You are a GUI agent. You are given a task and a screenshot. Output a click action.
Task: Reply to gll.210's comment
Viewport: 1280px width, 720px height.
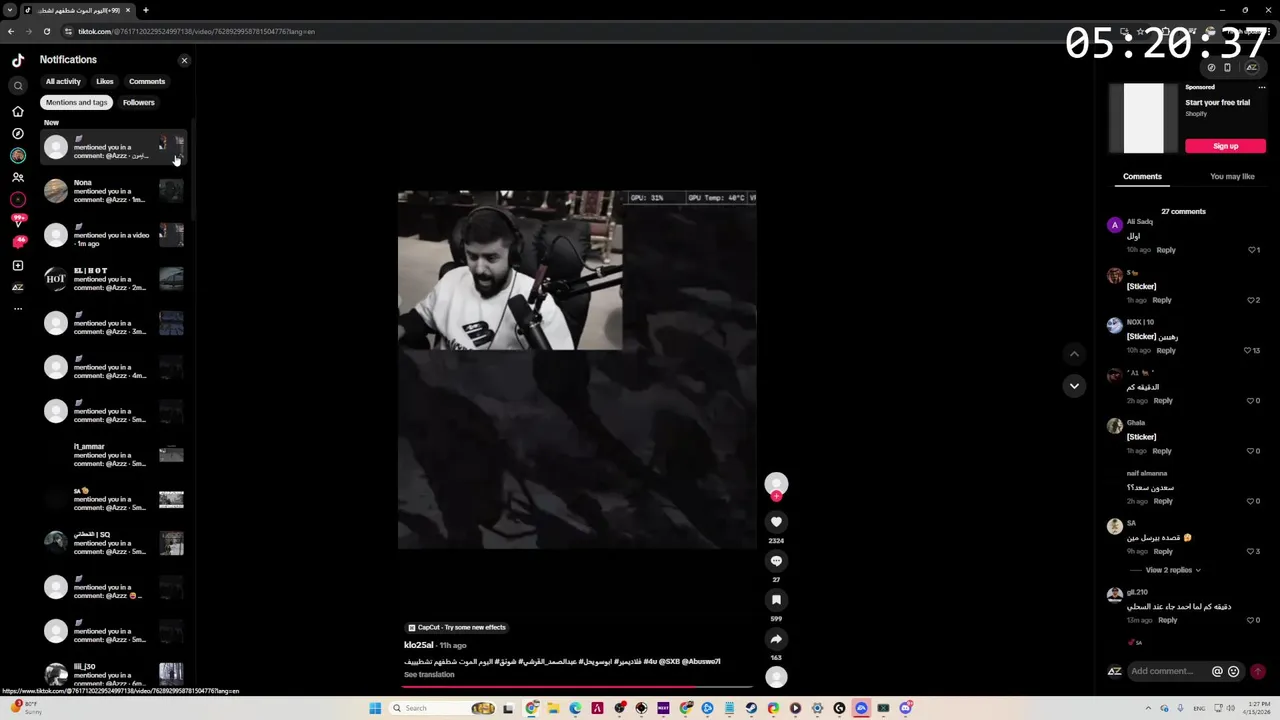tap(1167, 620)
